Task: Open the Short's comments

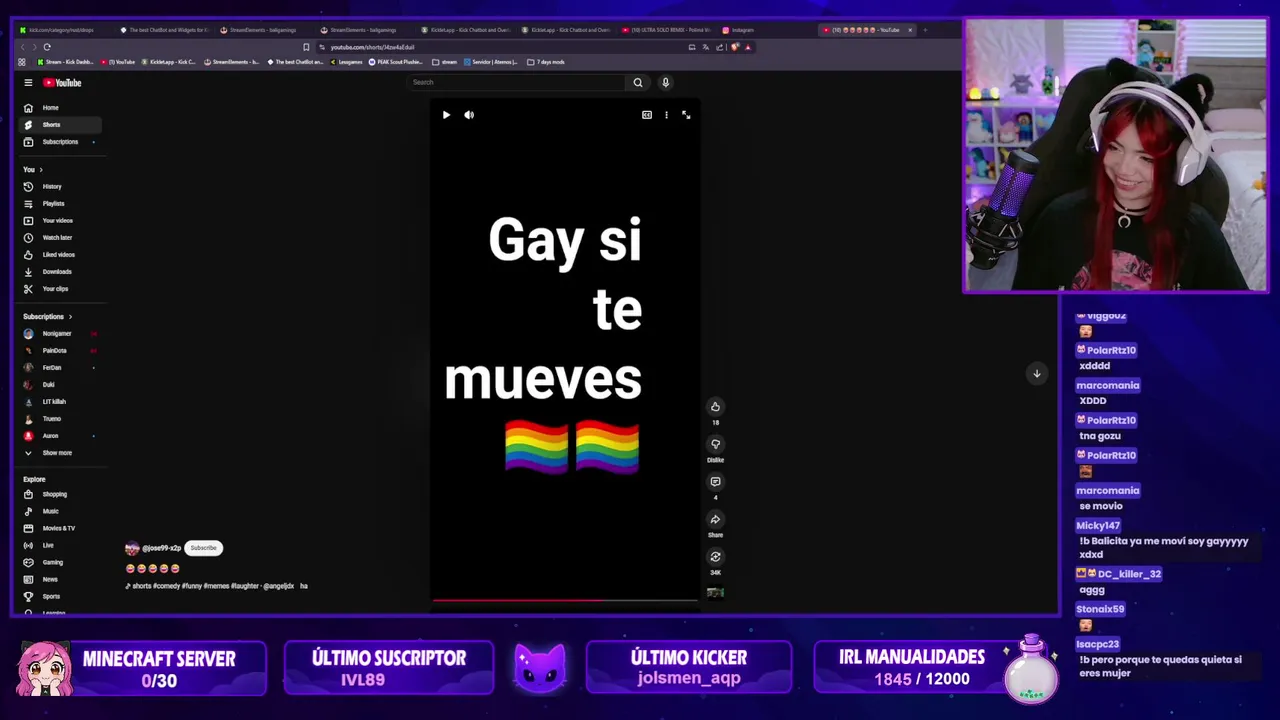Action: (715, 481)
